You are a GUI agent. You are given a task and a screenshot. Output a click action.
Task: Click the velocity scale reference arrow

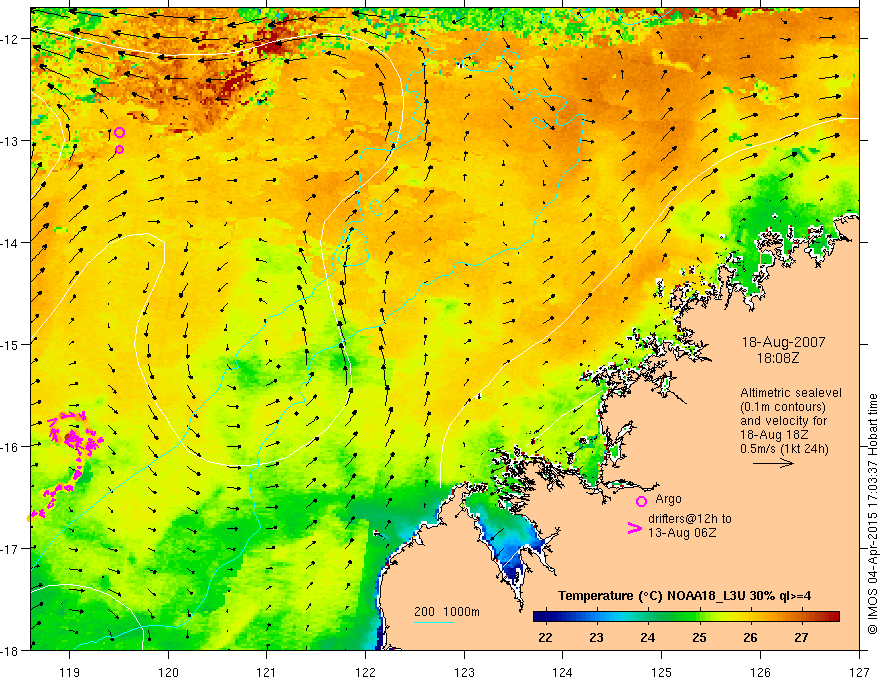click(x=773, y=463)
